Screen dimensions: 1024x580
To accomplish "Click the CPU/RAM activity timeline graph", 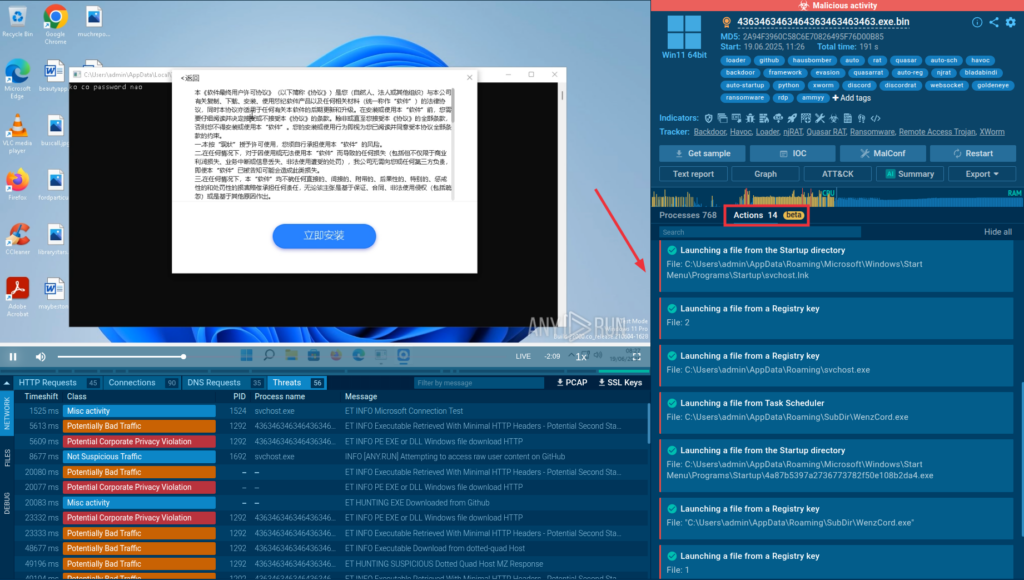I will click(x=837, y=198).
